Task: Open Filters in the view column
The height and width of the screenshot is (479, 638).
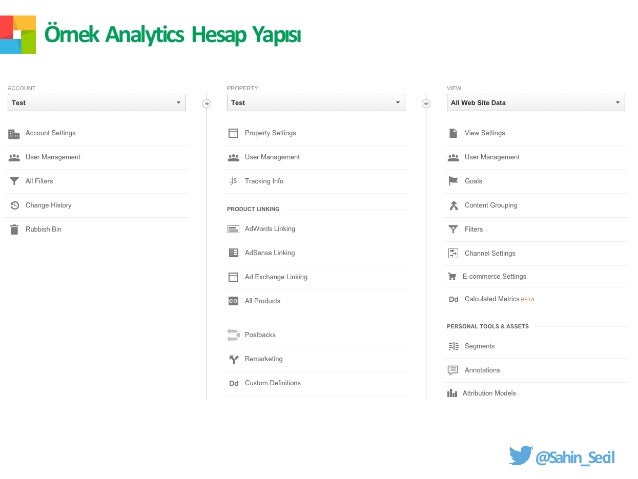Action: [x=474, y=230]
